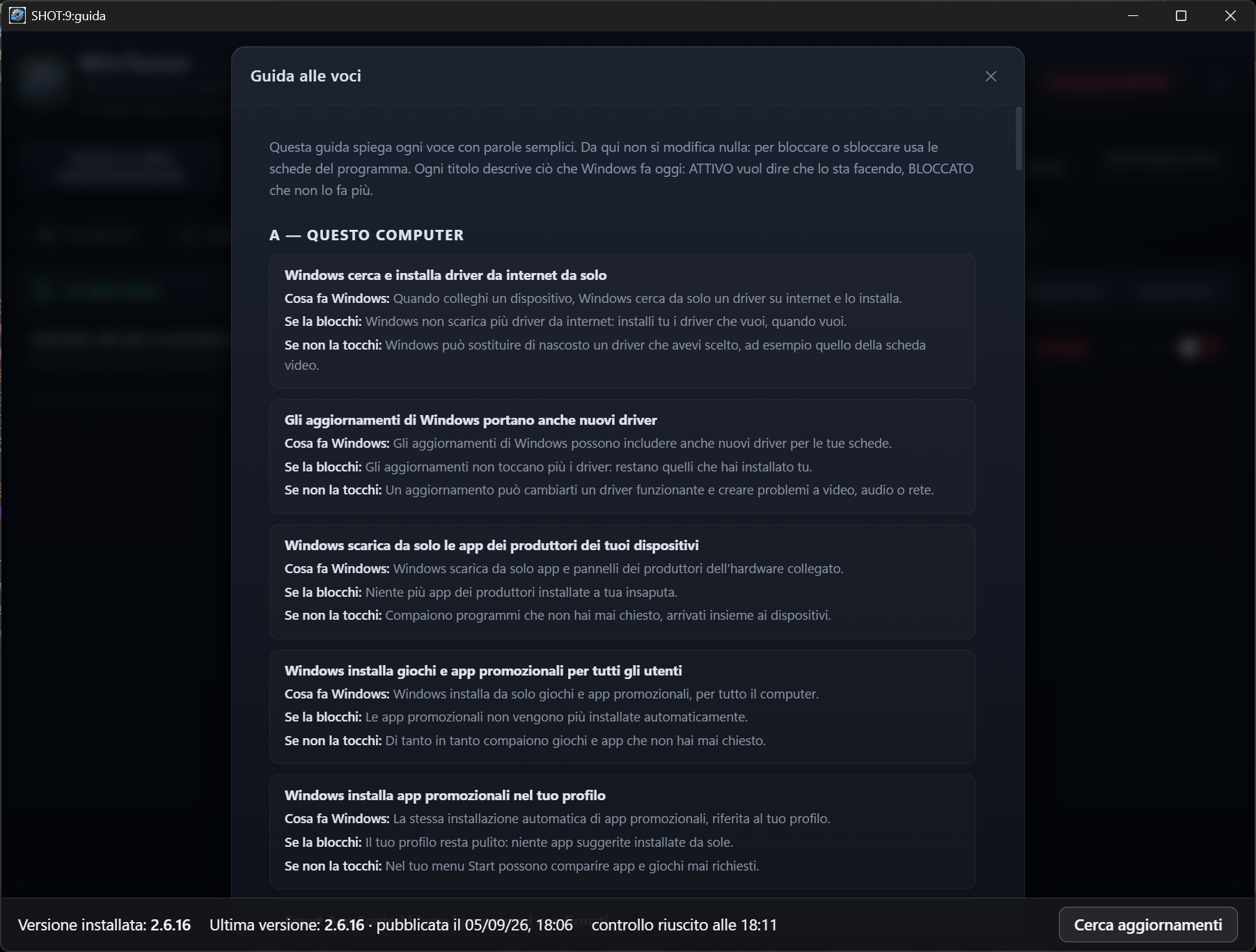Click the Cerca aggiornamenti button

click(1148, 925)
